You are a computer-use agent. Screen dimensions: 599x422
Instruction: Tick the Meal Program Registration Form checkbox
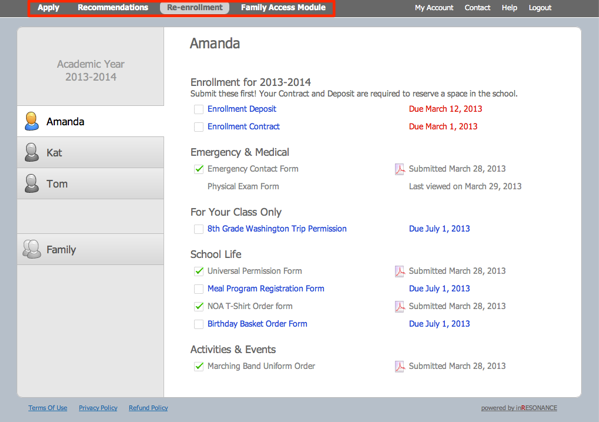pos(199,289)
